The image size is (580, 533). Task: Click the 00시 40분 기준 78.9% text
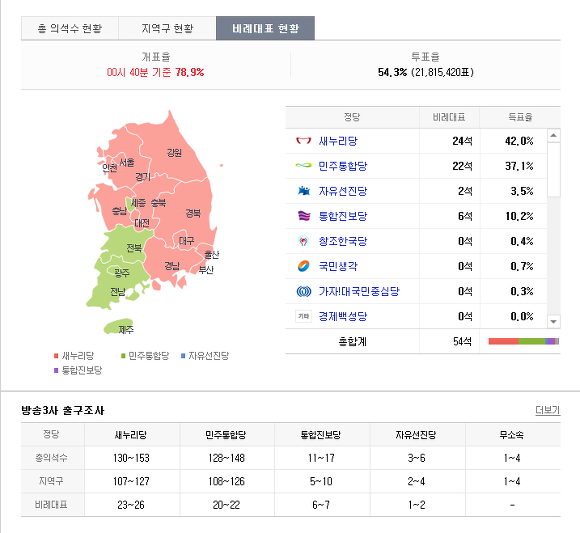pyautogui.click(x=155, y=72)
